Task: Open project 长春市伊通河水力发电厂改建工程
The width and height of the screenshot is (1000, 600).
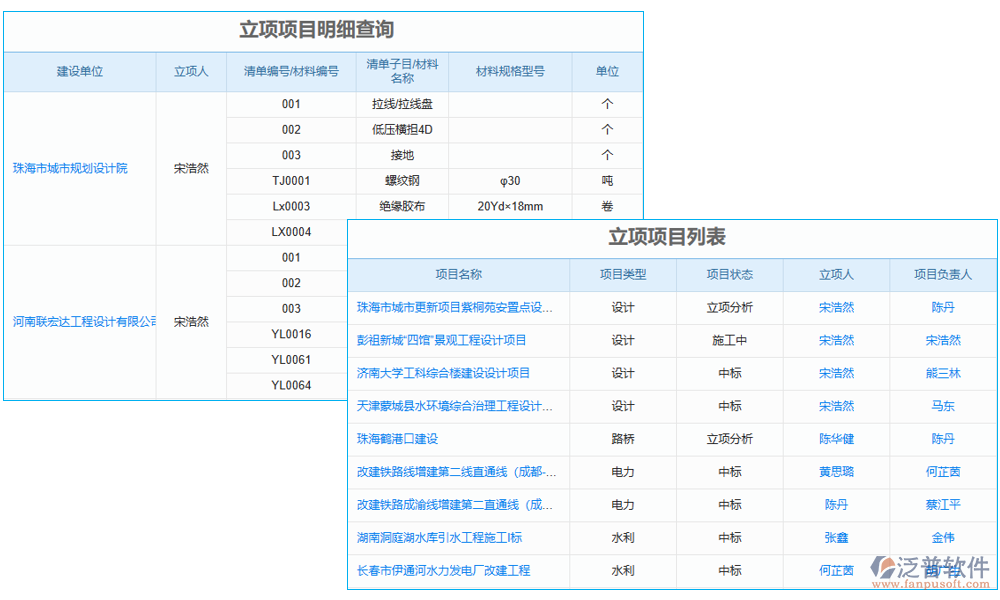Action: [x=446, y=571]
